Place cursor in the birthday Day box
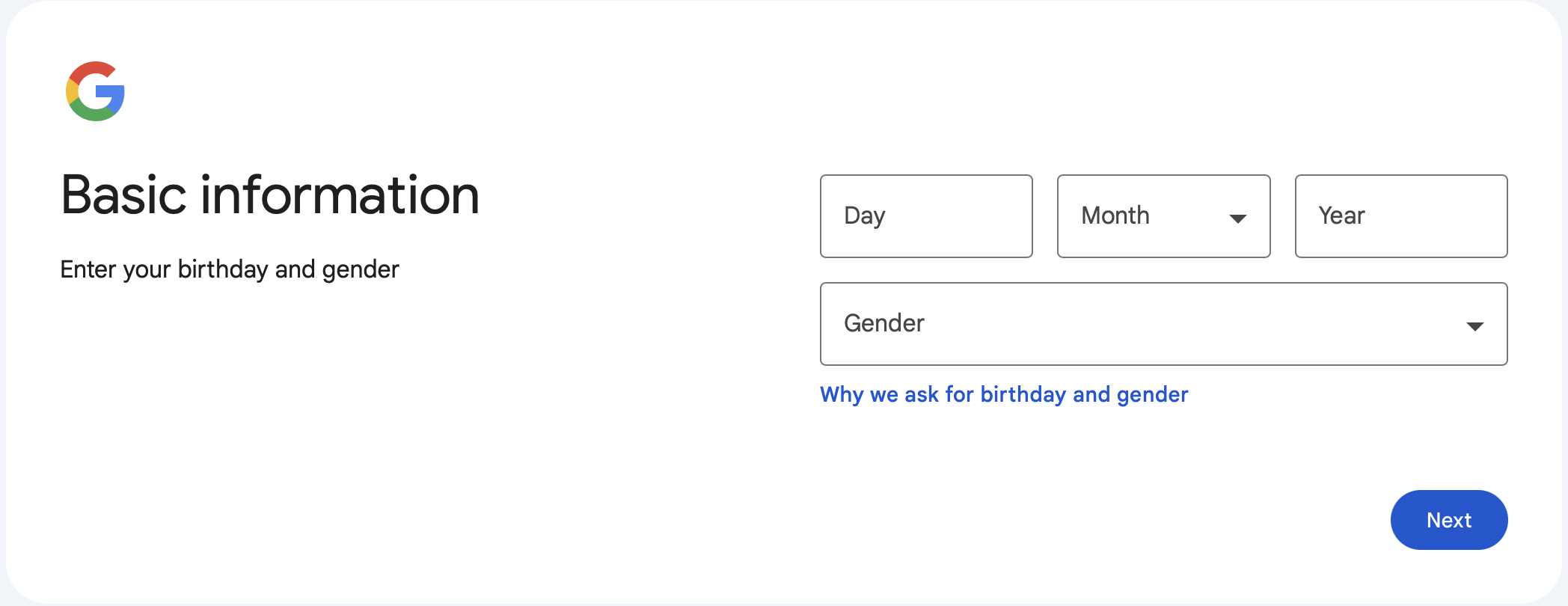The width and height of the screenshot is (1568, 606). point(926,216)
